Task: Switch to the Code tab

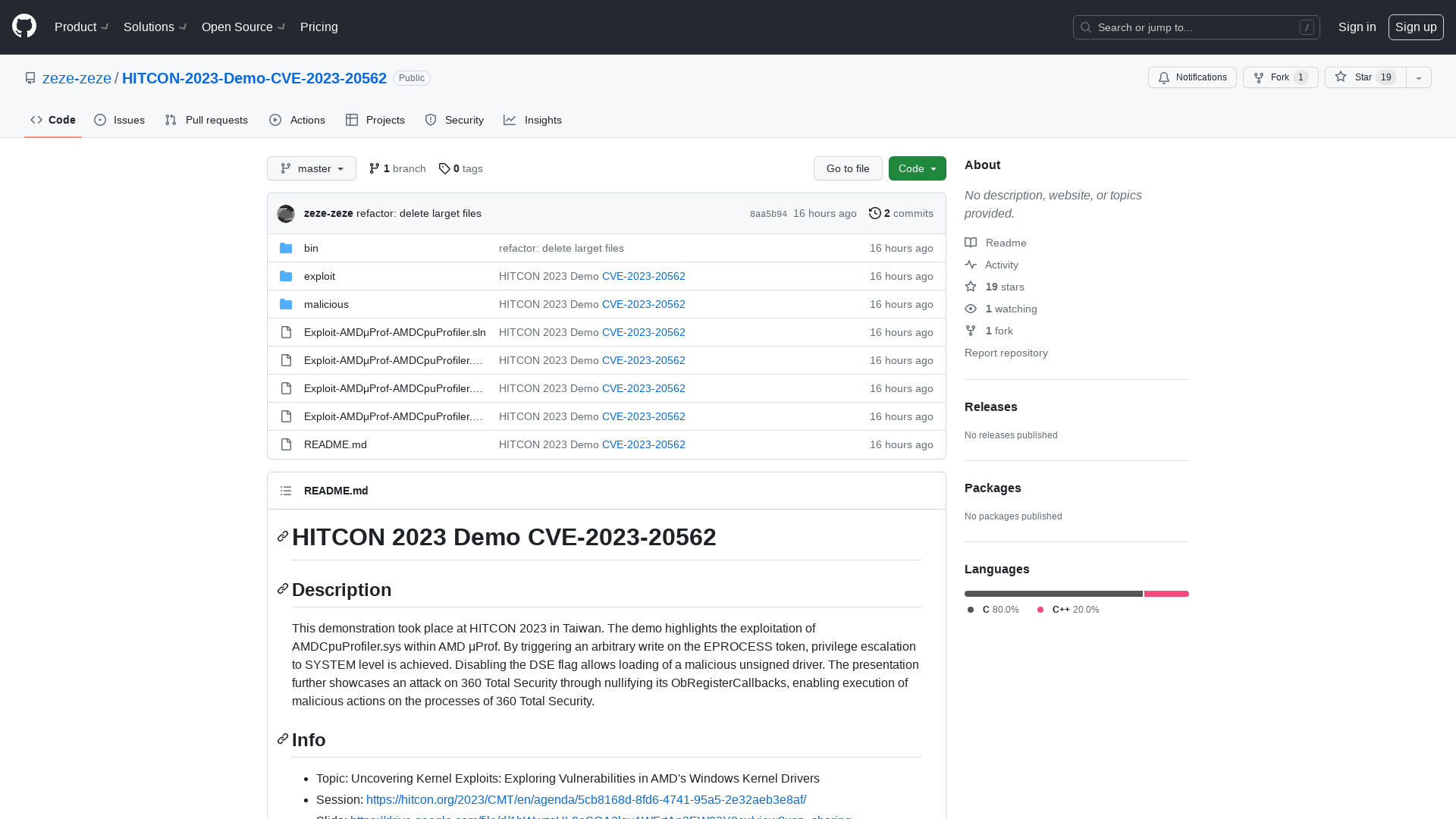Action: [53, 120]
